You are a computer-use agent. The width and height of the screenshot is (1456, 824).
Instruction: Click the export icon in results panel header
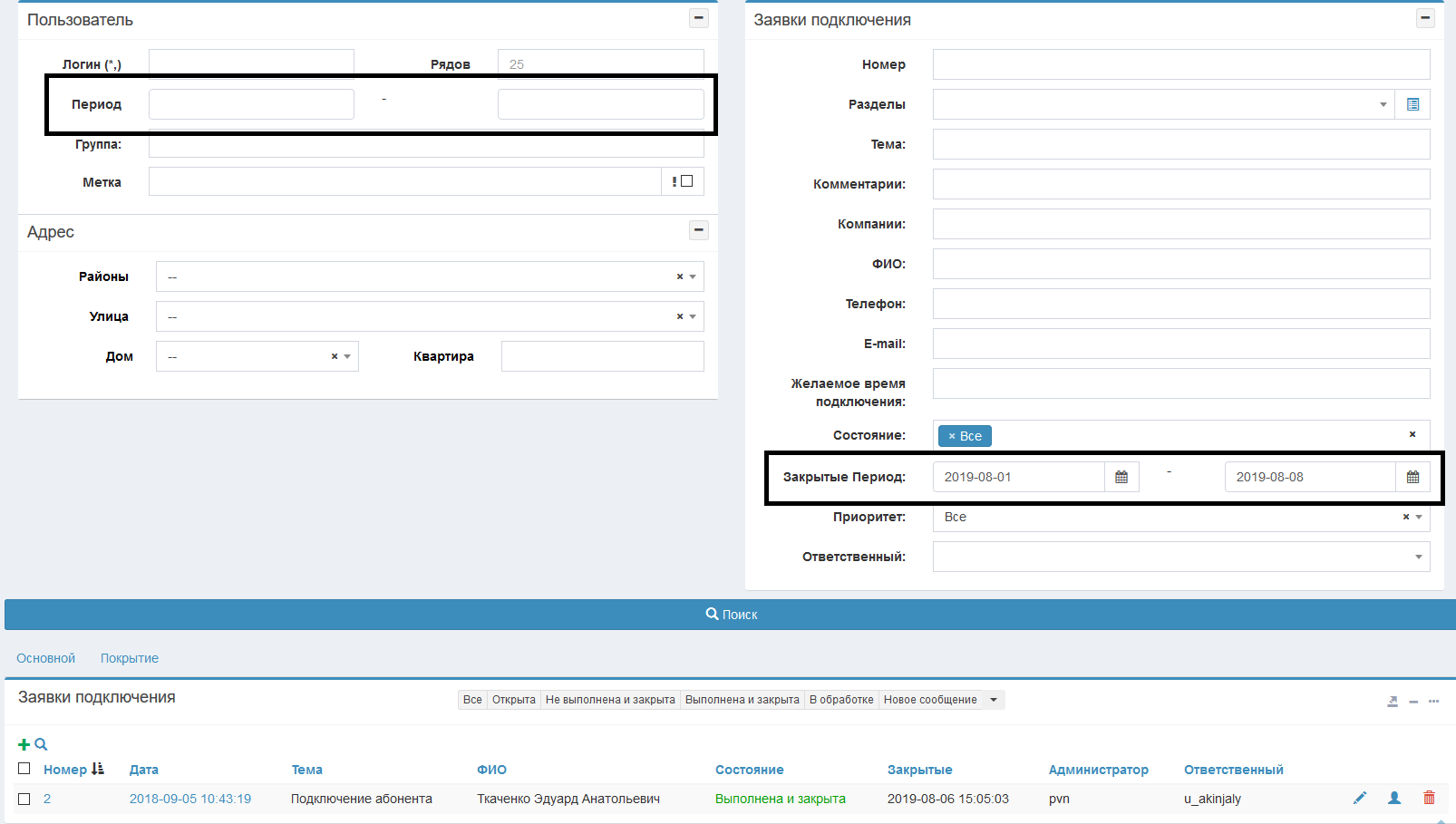pos(1393,701)
